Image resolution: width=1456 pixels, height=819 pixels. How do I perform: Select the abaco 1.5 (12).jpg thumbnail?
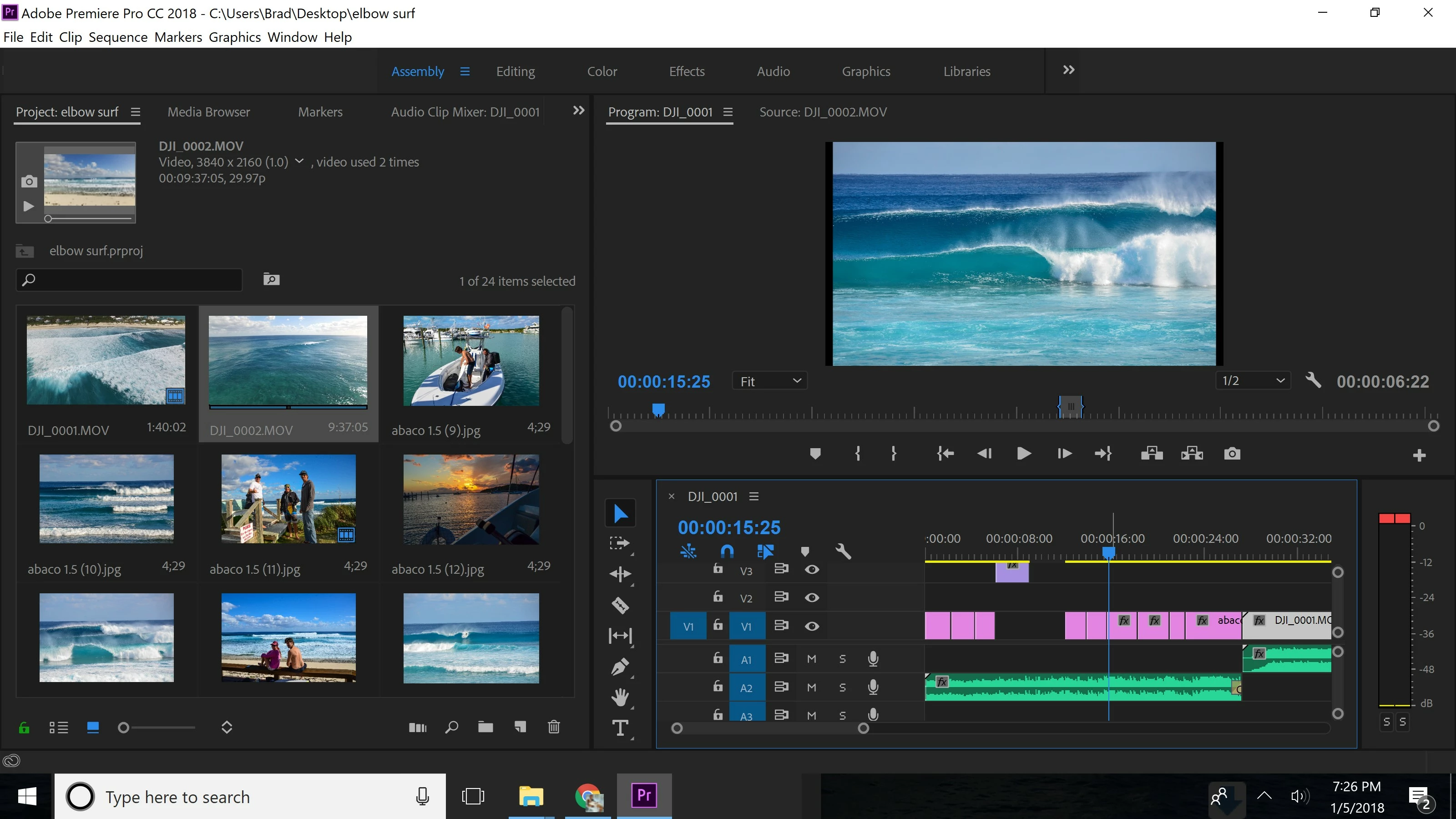click(471, 499)
